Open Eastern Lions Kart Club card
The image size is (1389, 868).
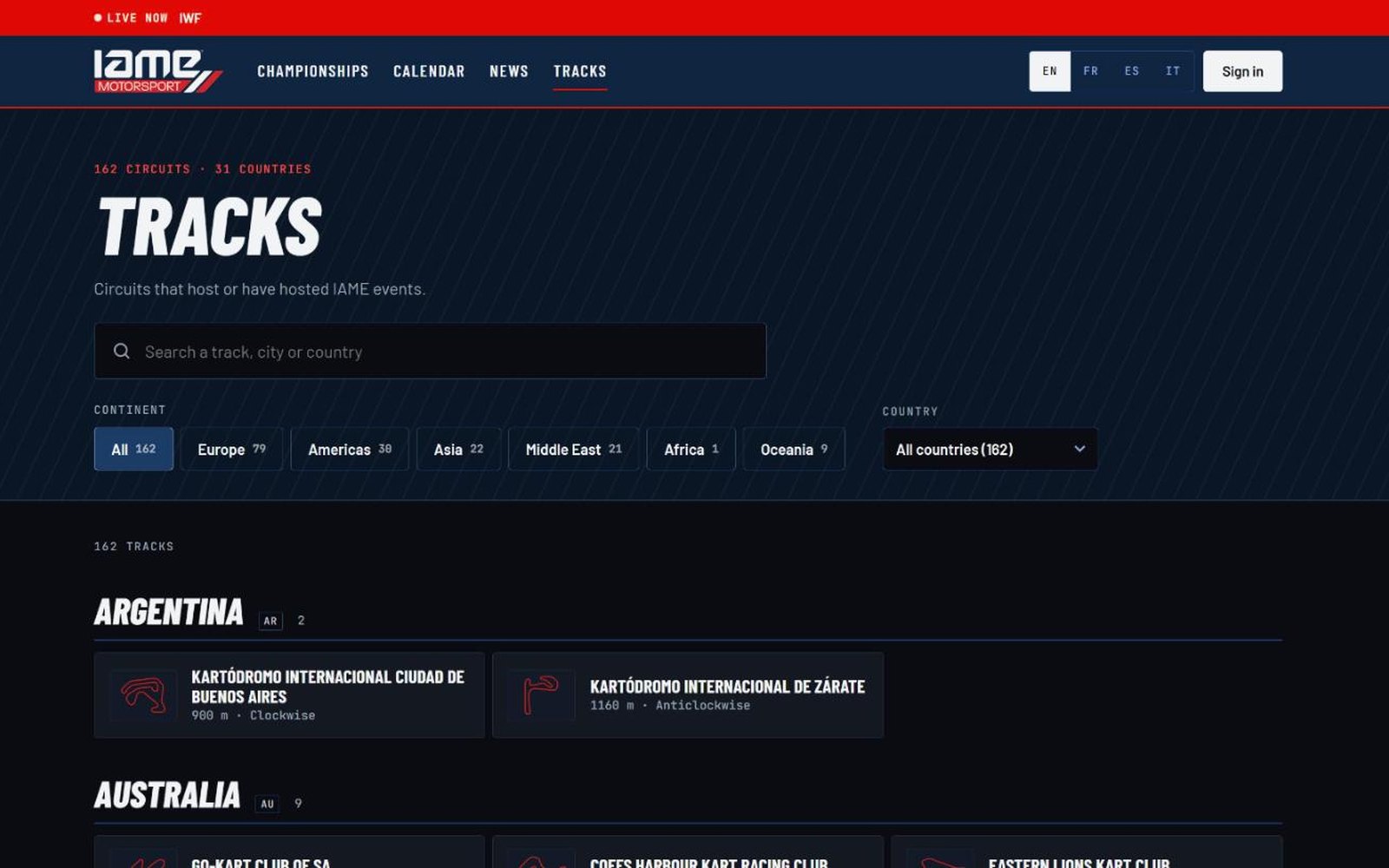1086,852
